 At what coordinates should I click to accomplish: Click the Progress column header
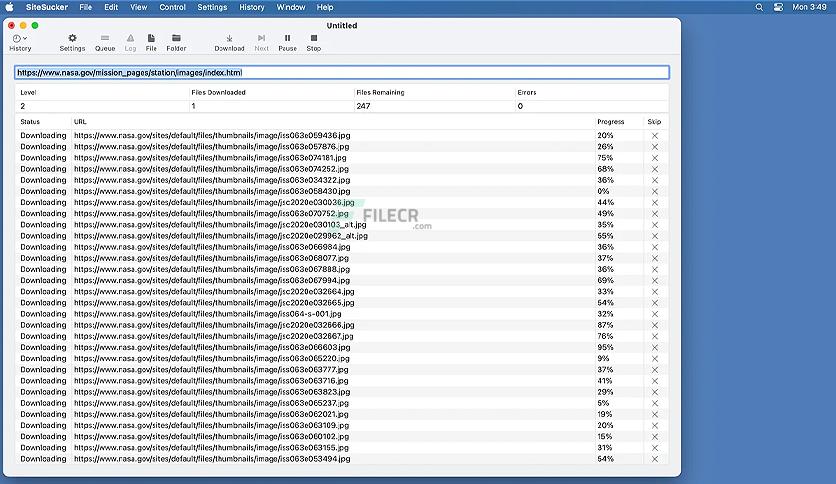(x=610, y=122)
